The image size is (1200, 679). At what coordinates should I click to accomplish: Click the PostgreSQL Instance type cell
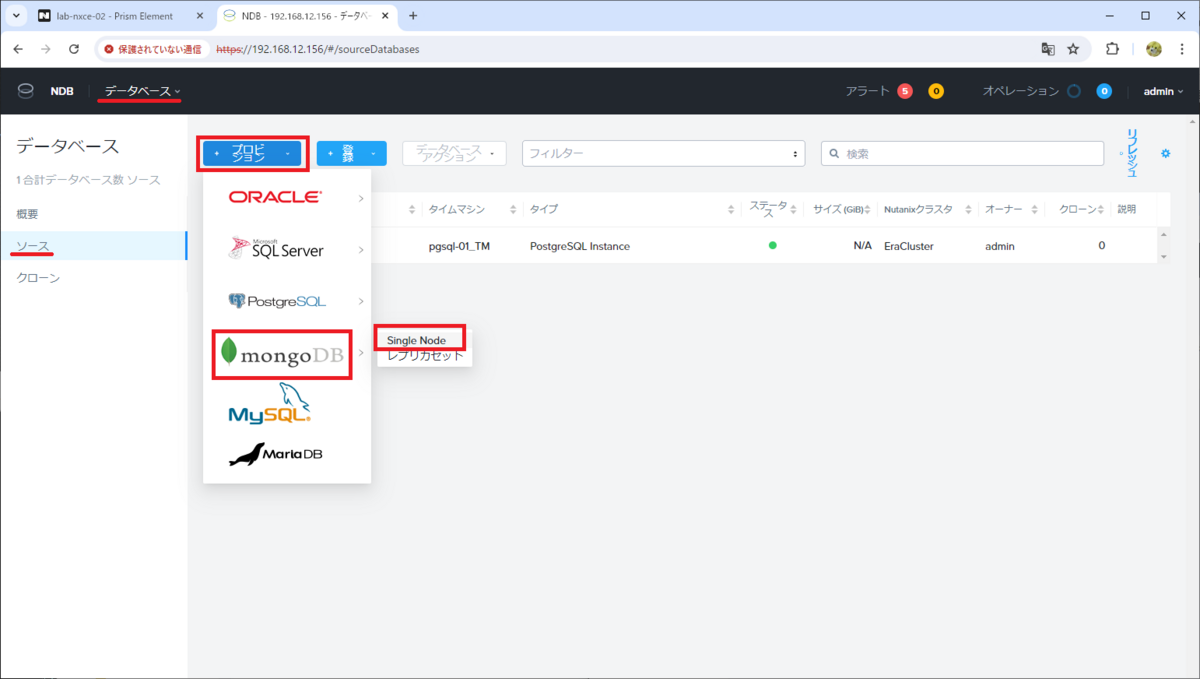coord(580,246)
